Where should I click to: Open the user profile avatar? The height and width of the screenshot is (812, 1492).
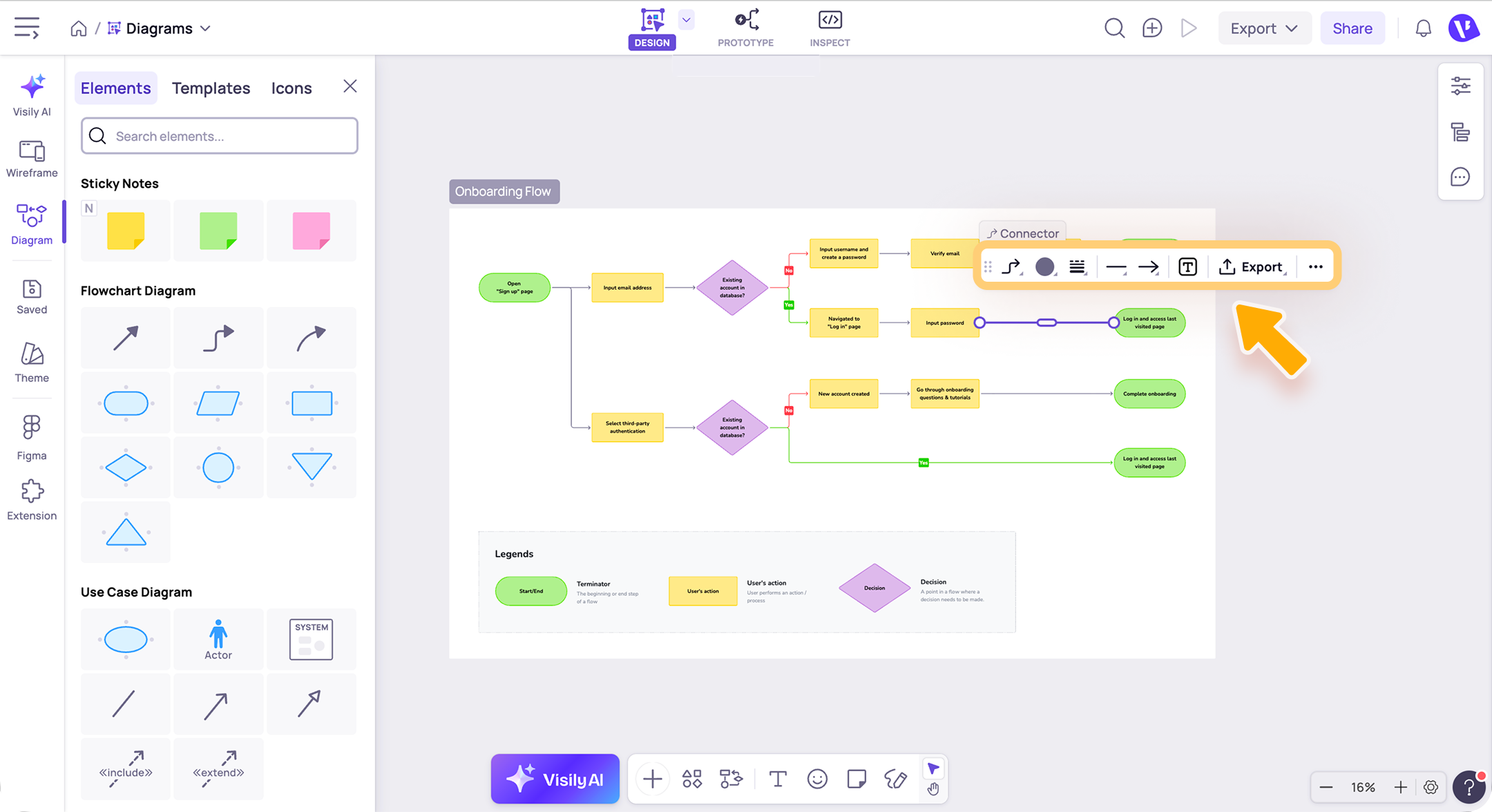point(1463,28)
